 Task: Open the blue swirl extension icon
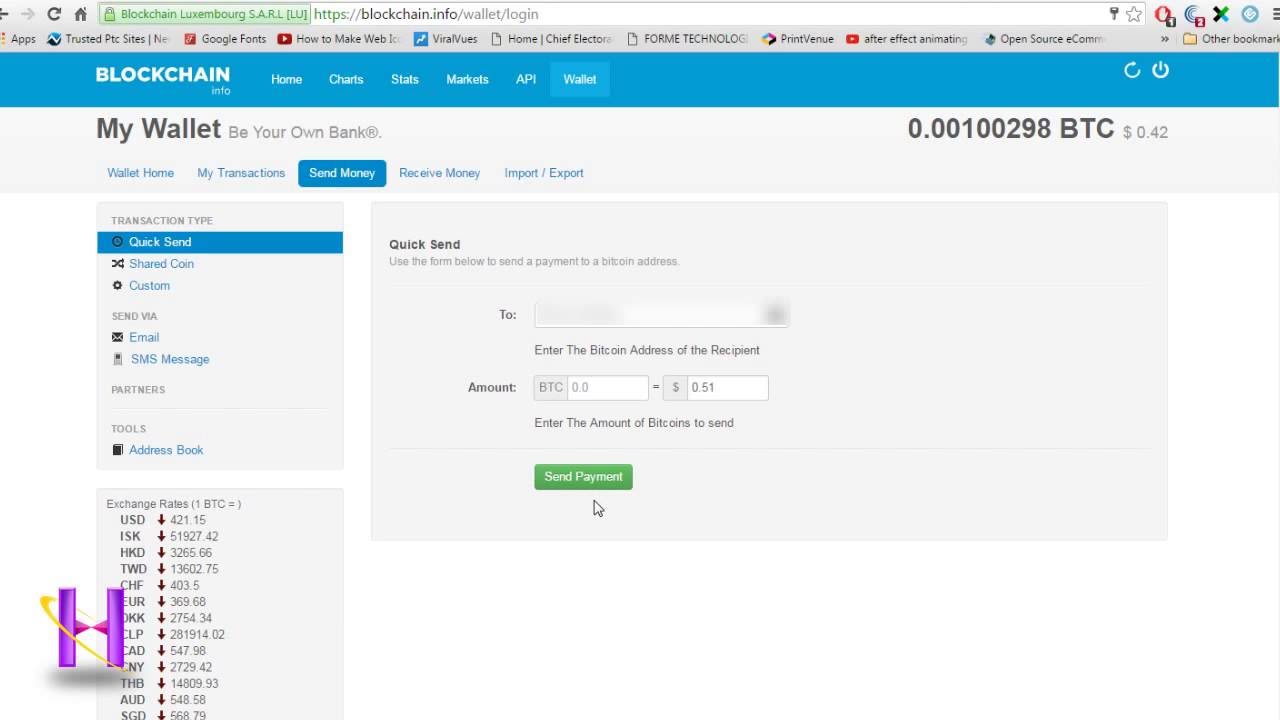(1193, 14)
